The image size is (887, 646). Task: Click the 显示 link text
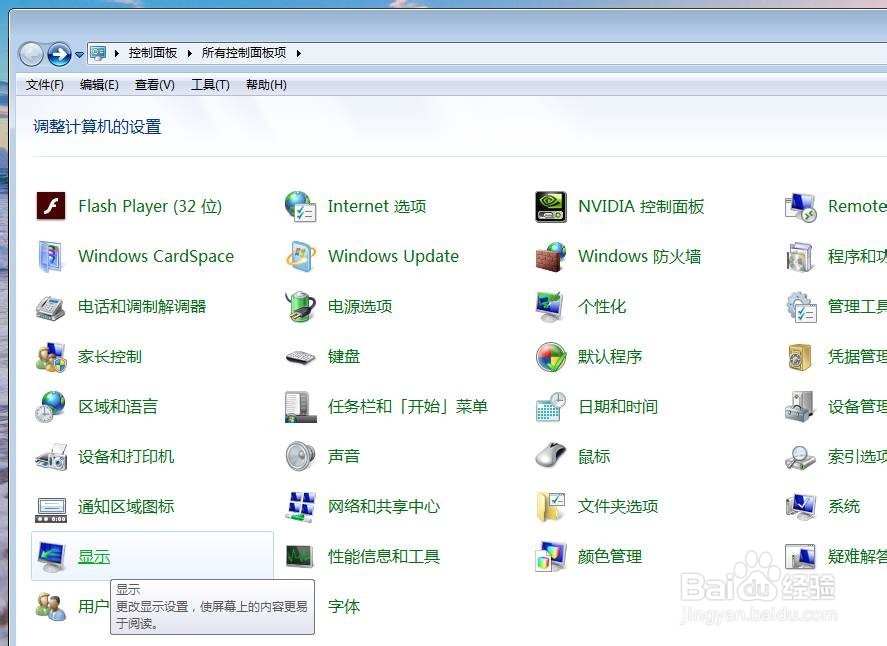click(94, 557)
